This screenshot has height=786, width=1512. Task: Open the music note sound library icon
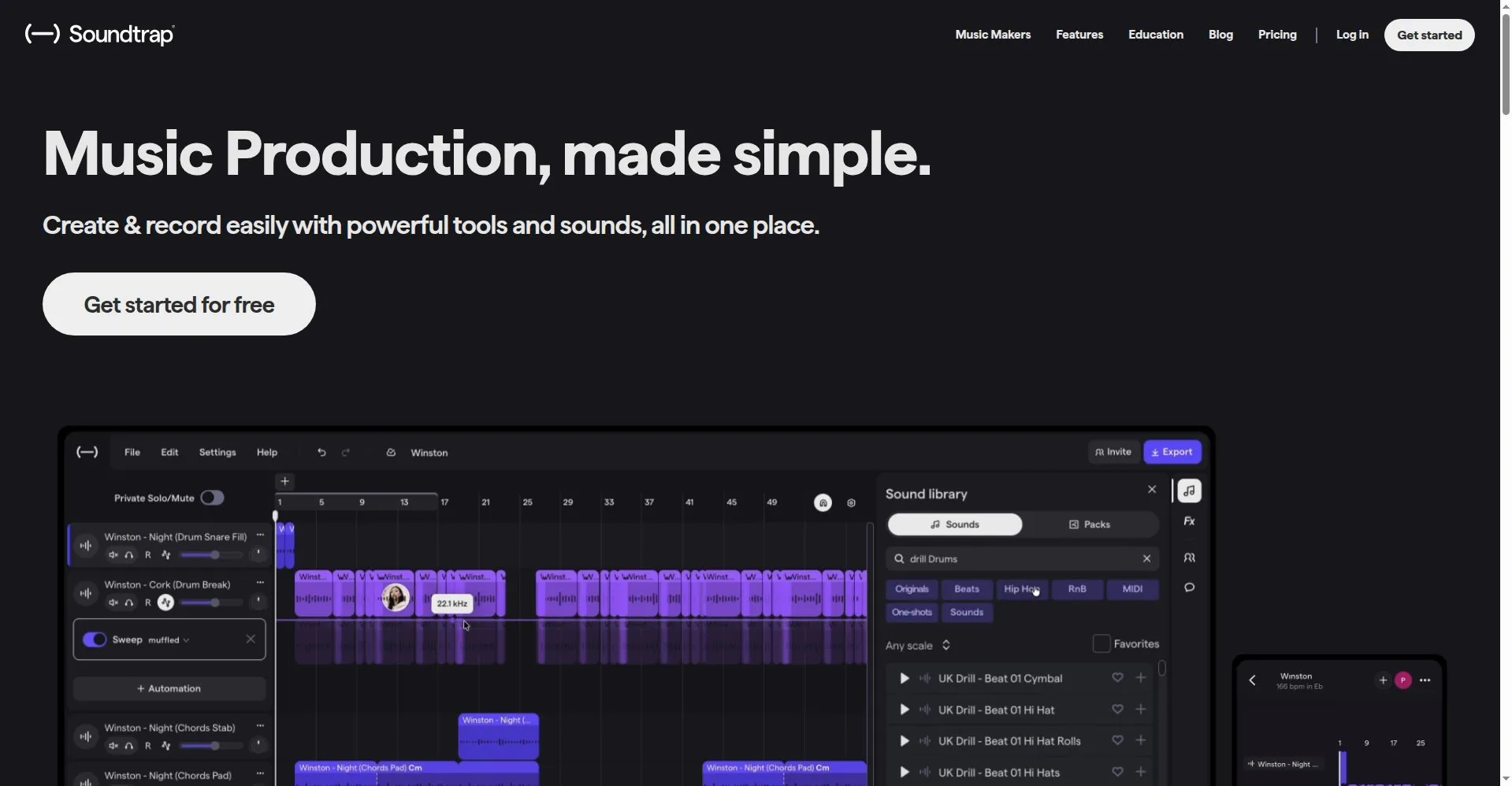point(1189,491)
